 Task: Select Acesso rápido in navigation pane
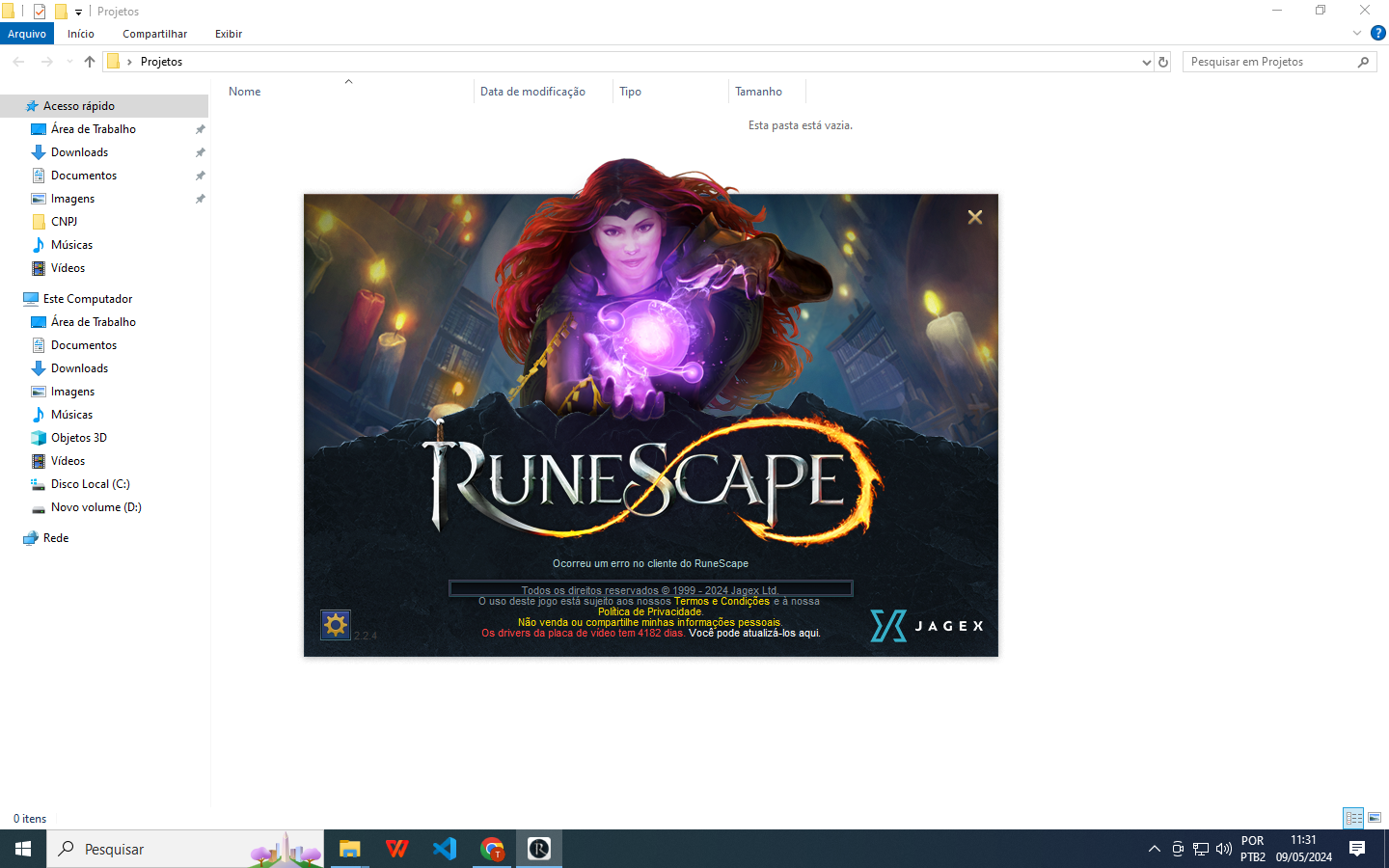coord(104,106)
